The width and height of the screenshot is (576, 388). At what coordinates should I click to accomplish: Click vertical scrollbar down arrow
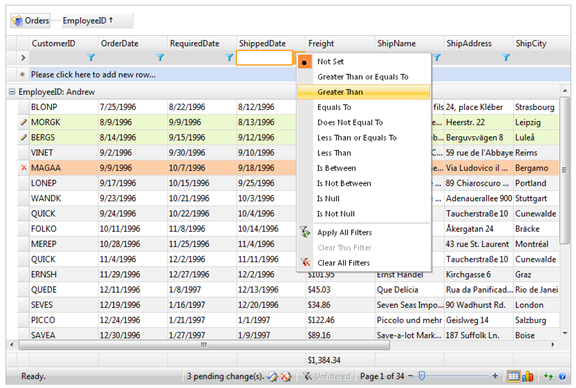click(565, 334)
